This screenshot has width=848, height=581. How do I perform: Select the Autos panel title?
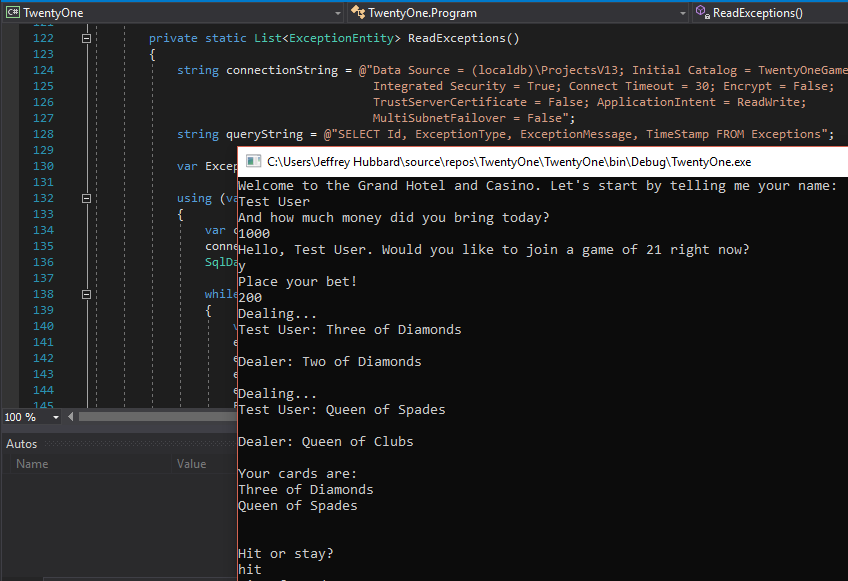click(22, 444)
